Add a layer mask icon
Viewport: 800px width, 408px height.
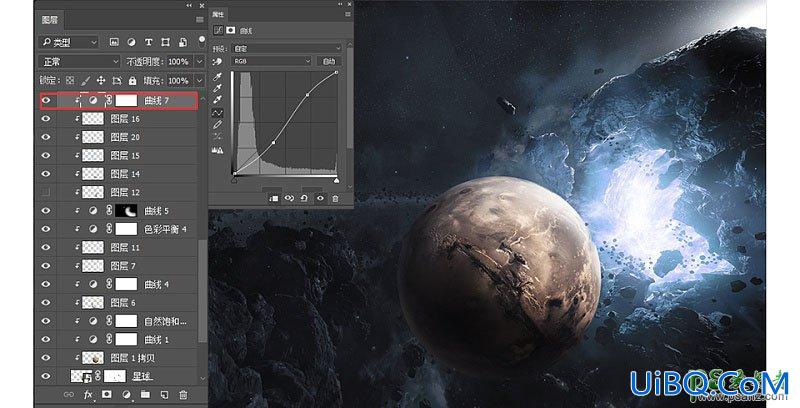[x=107, y=394]
